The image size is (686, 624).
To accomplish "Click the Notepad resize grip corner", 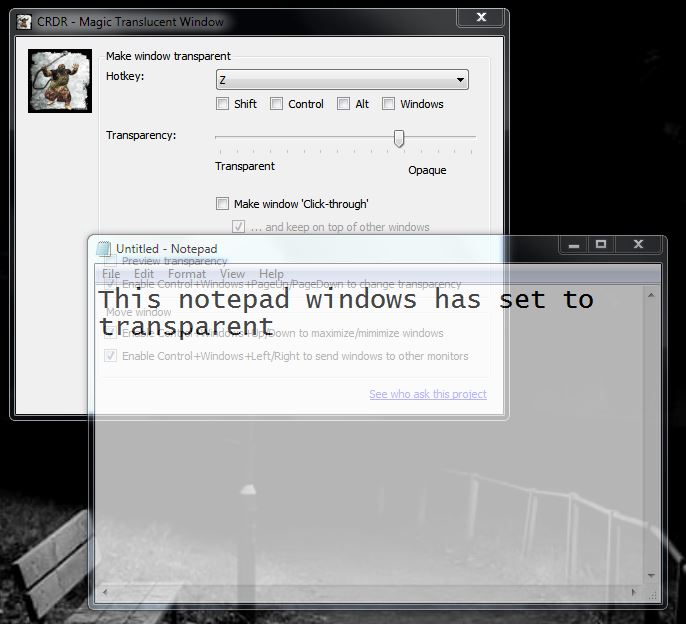I will 652,595.
